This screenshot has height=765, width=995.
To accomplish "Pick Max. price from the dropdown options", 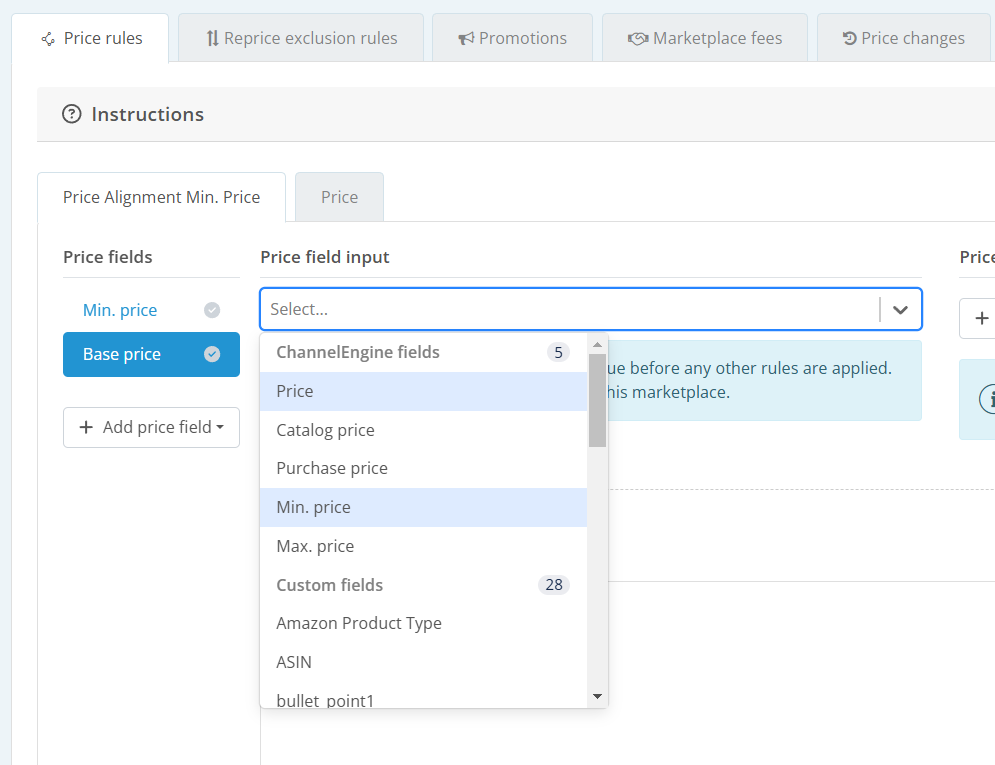I will (x=315, y=546).
